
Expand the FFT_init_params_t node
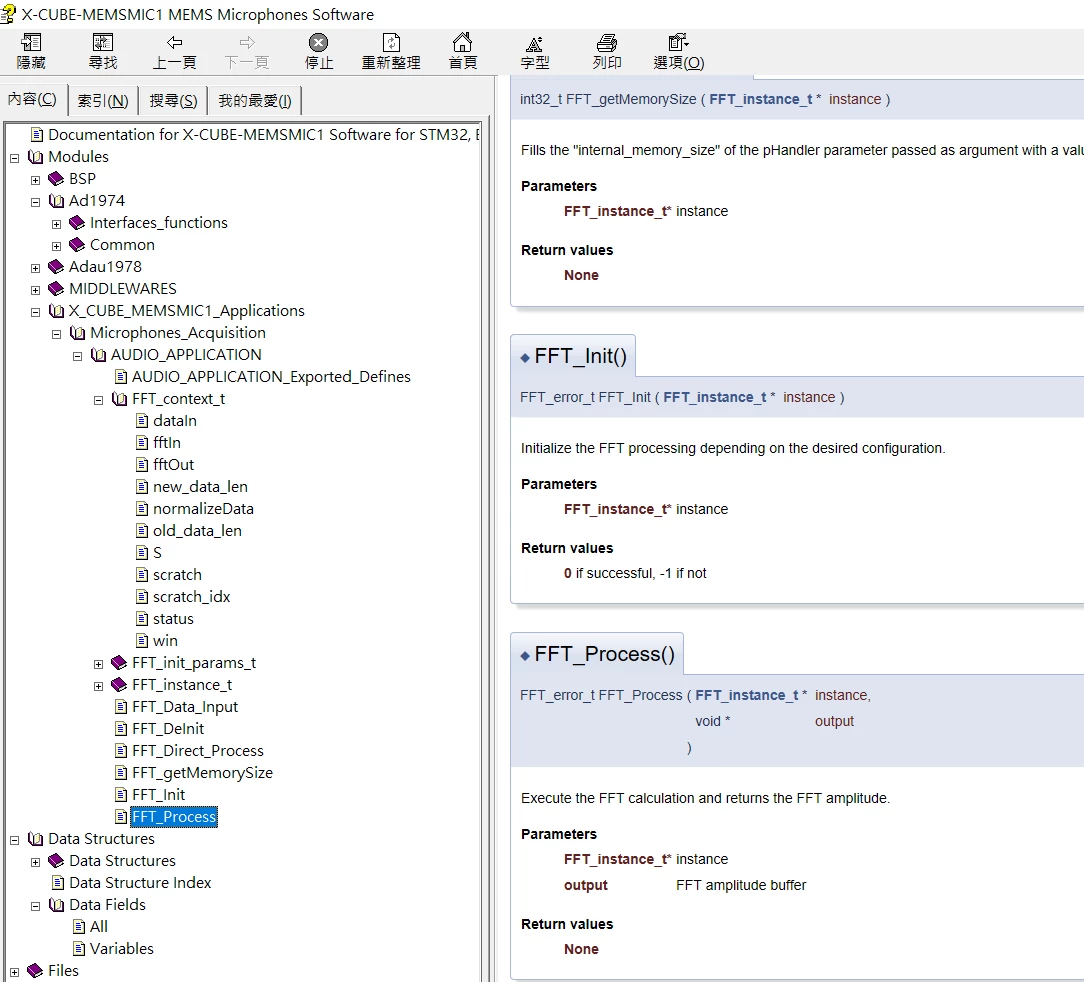[x=98, y=664]
